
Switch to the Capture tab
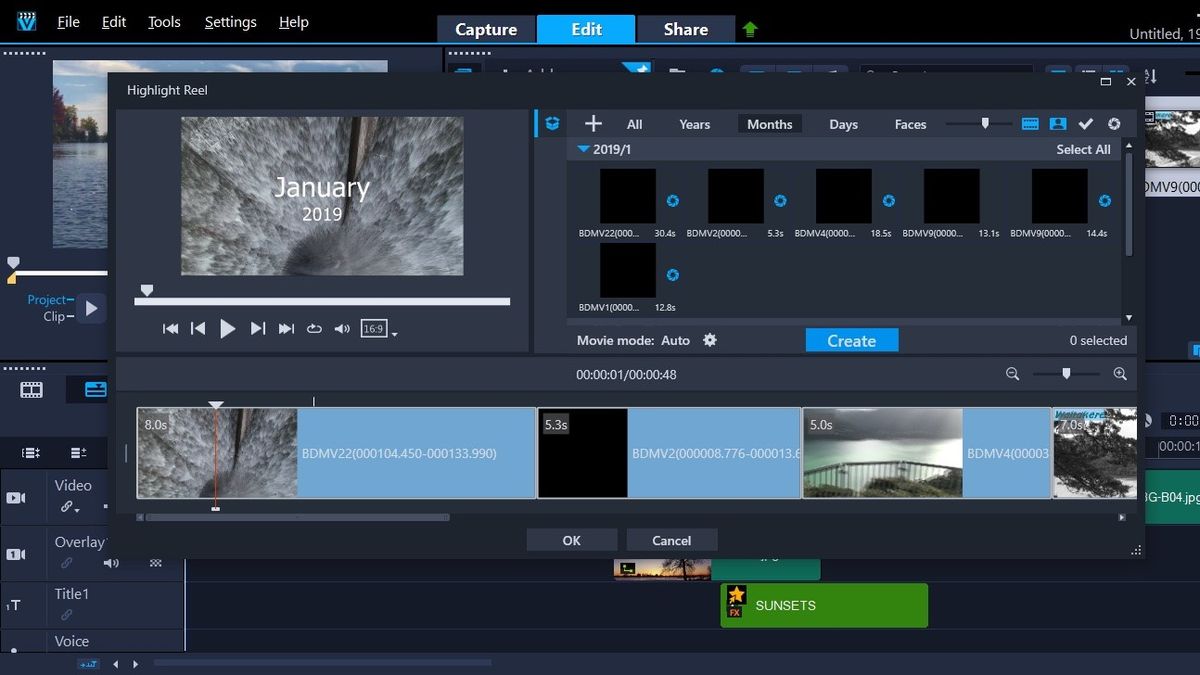[486, 29]
